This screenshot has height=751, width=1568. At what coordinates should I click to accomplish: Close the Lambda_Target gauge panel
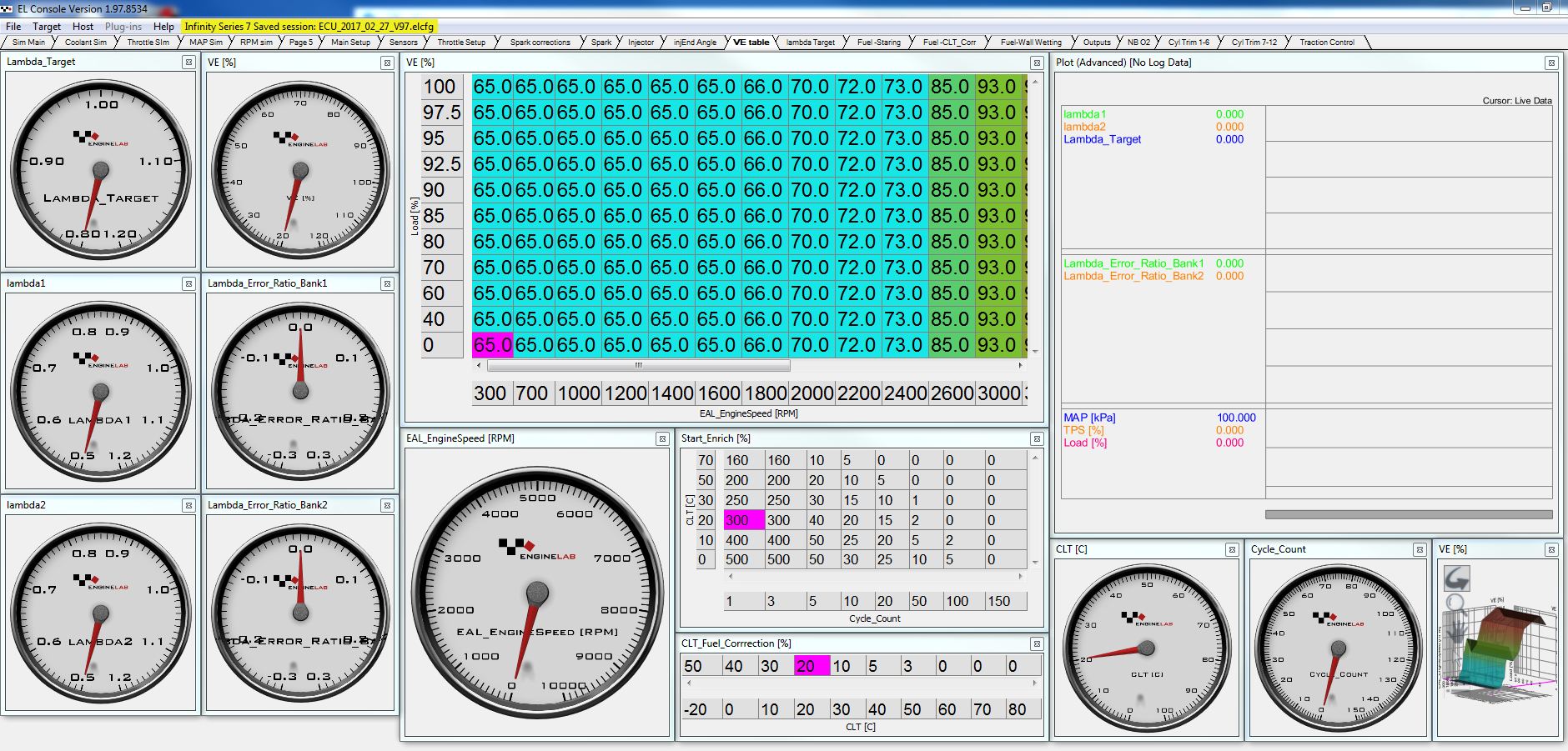click(188, 63)
